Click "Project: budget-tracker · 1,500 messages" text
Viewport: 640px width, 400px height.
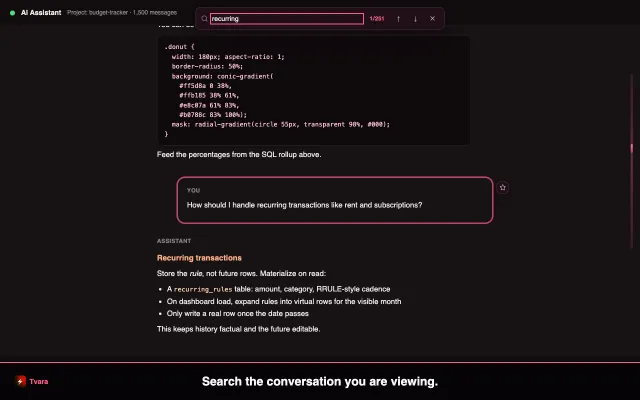(122, 13)
